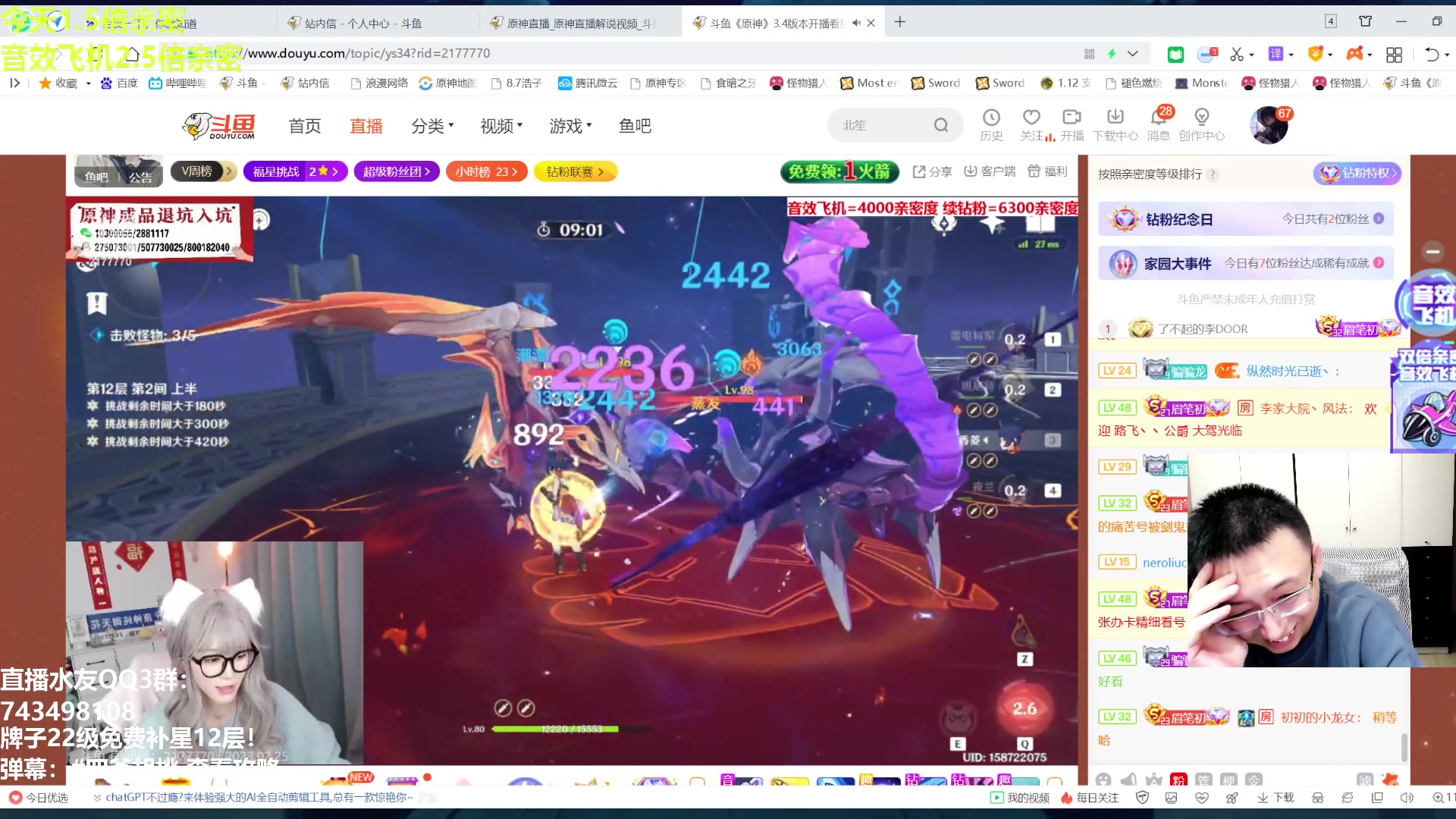Screen dimensions: 1456x819
Task: Click the QR code icon in the address bar
Action: tap(1089, 54)
